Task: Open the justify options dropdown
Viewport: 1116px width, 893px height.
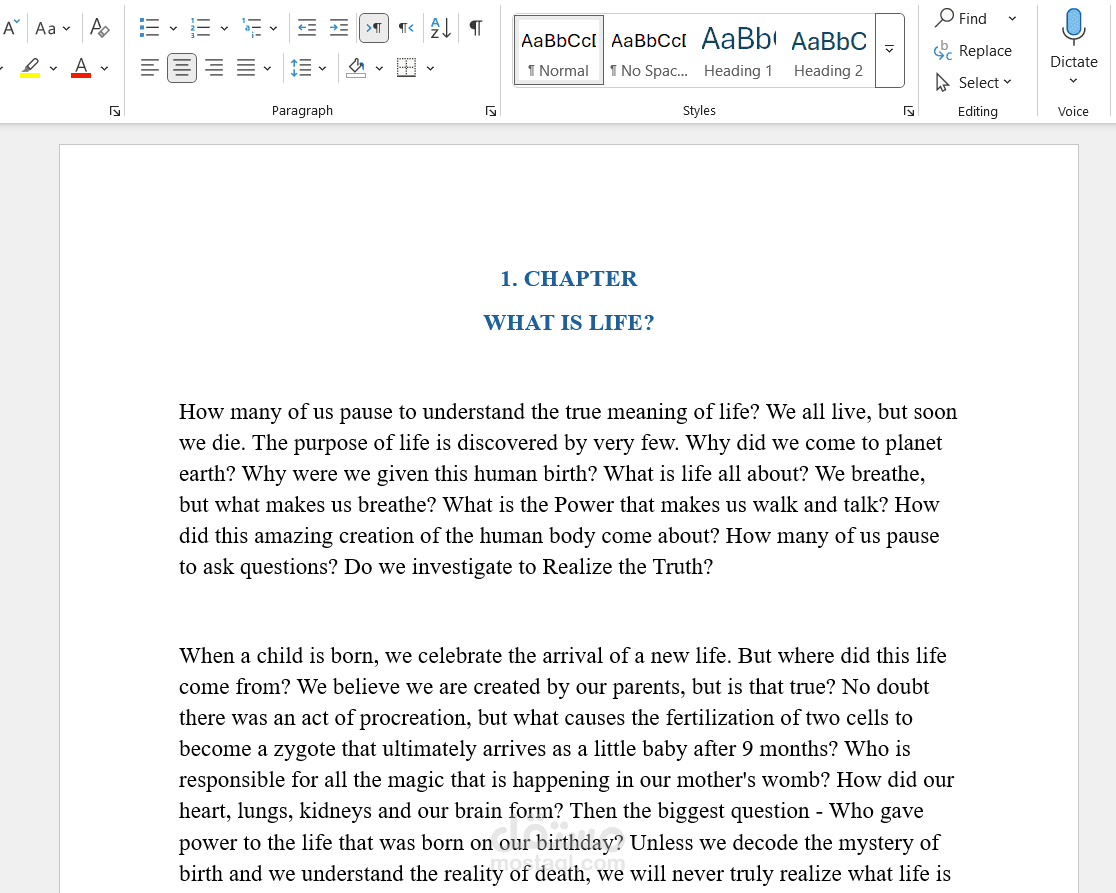Action: 268,68
